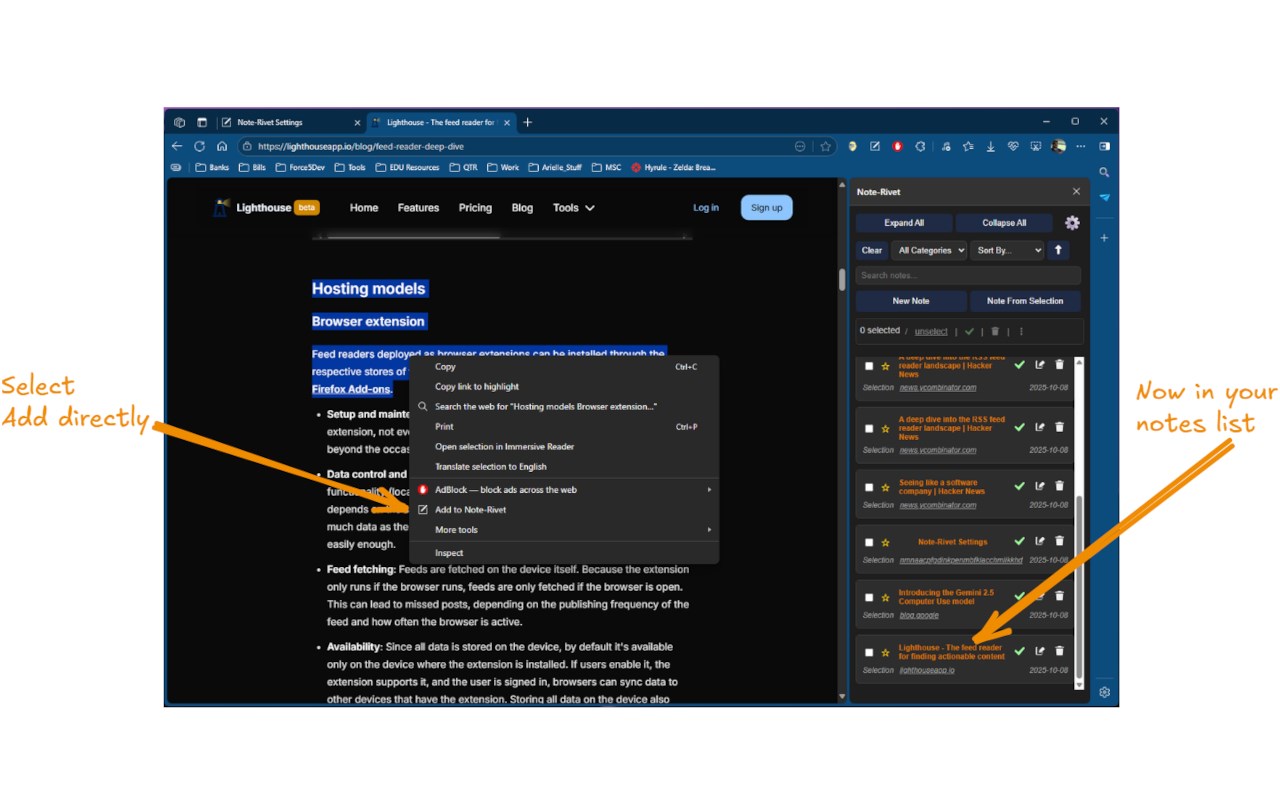
Task: Bookmark this page with the star icon
Action: tap(826, 146)
